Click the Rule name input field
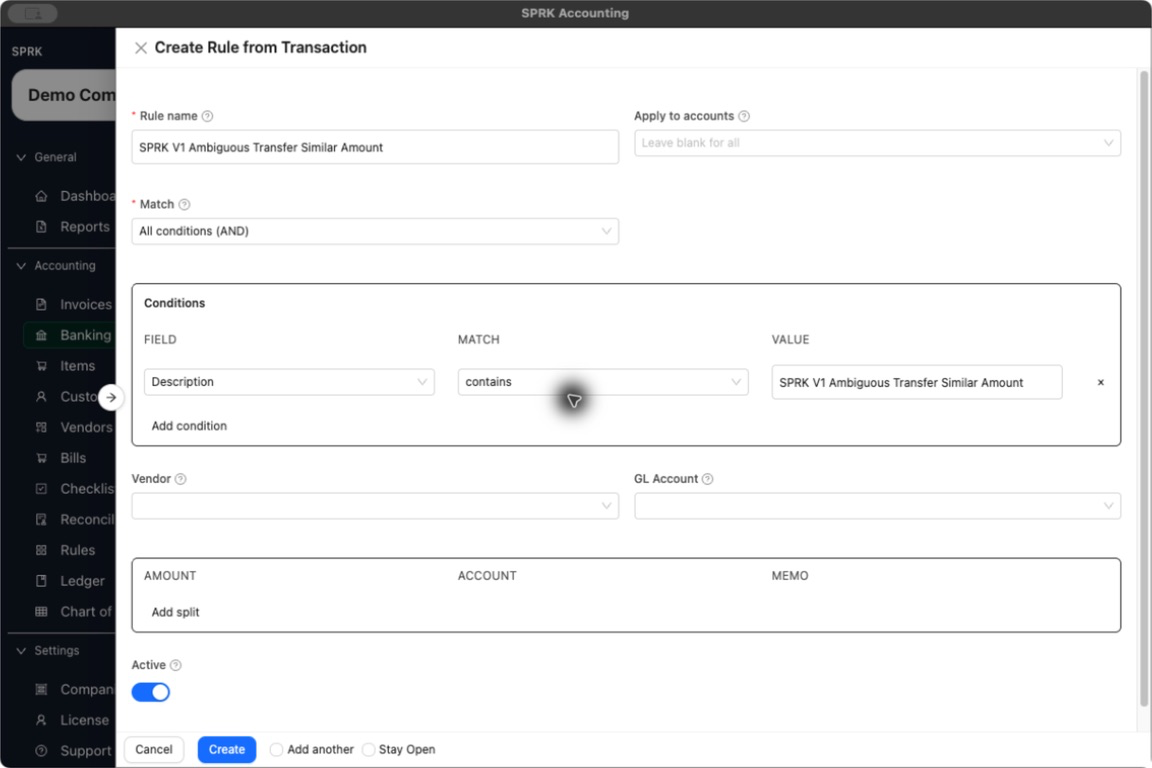 (375, 148)
